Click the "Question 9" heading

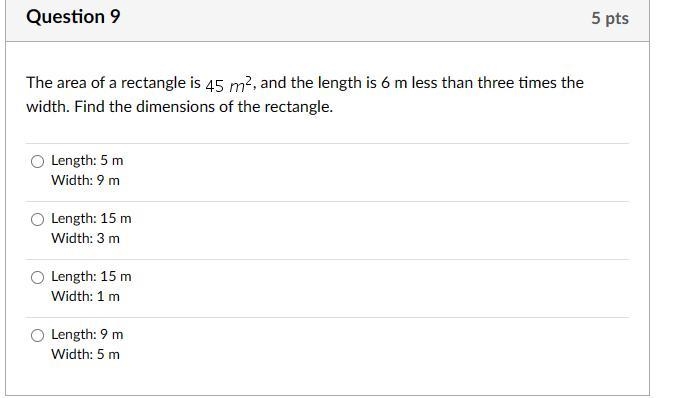(73, 17)
